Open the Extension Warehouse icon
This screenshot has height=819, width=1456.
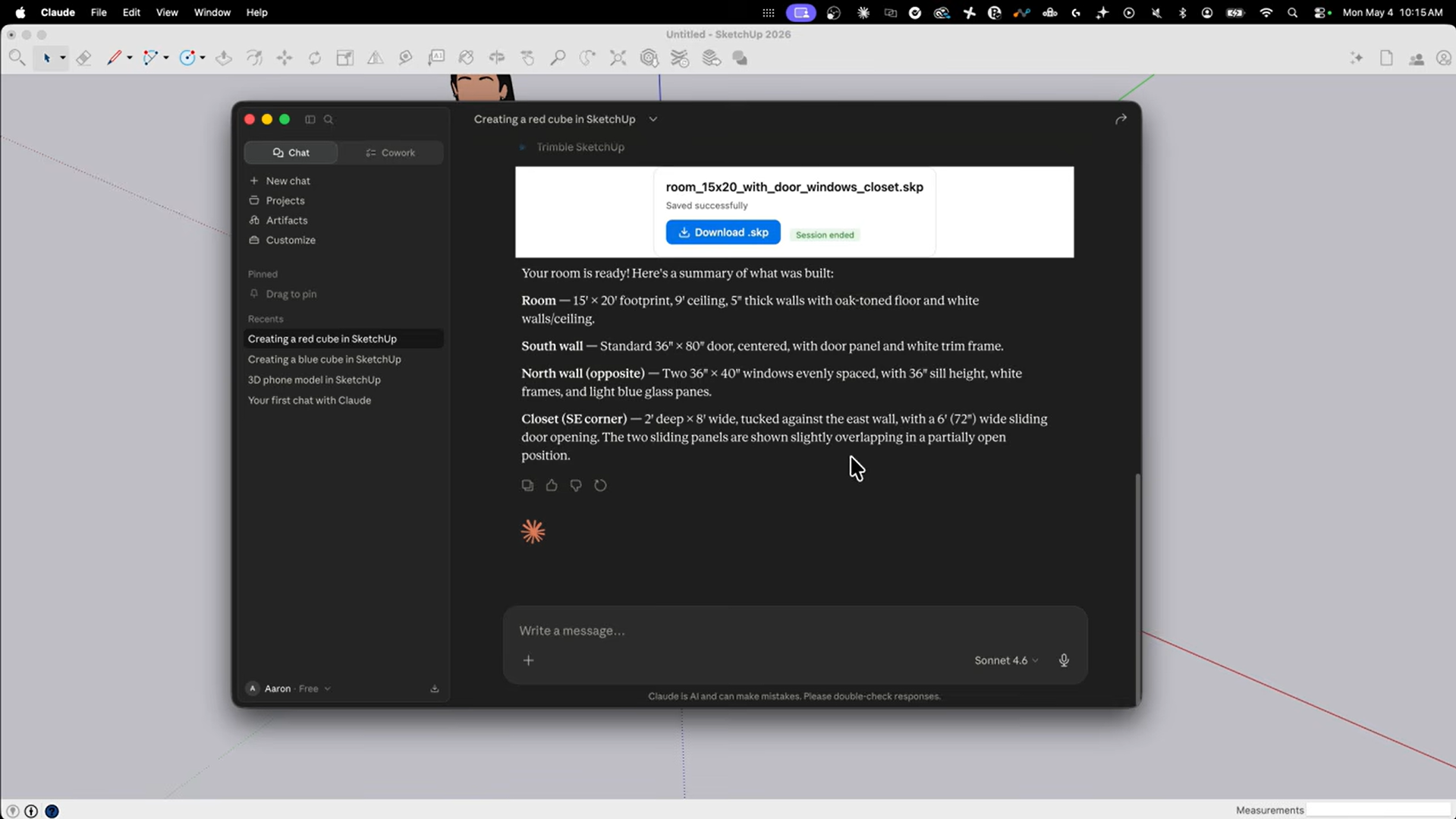(x=680, y=58)
